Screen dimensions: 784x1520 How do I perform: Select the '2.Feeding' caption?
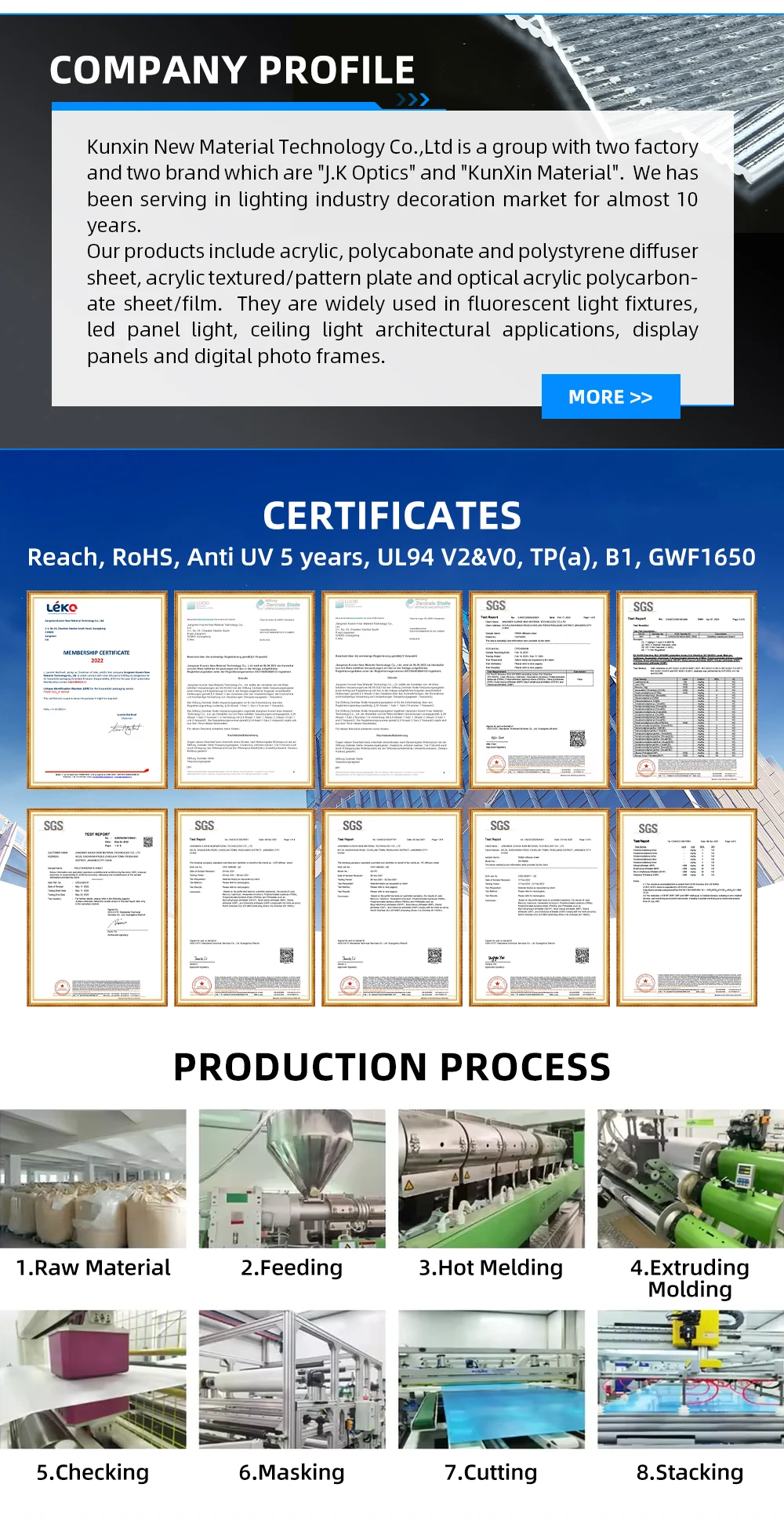[x=292, y=1268]
